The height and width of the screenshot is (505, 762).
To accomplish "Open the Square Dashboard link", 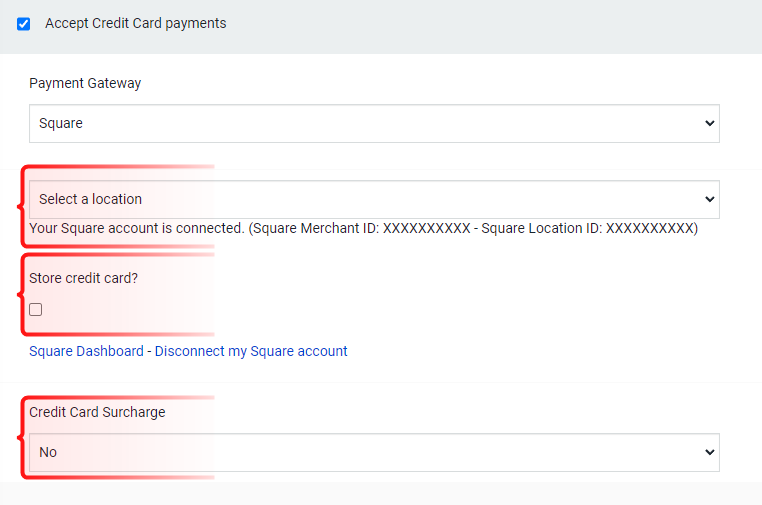I will point(87,351).
